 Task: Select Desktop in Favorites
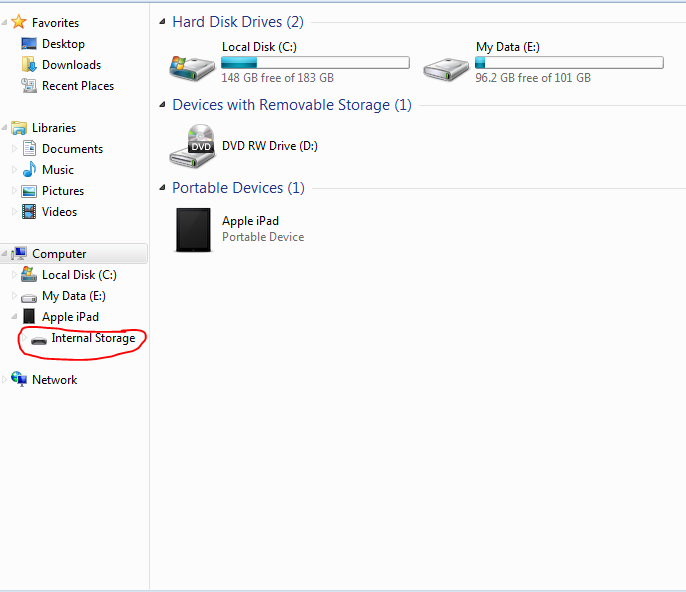pyautogui.click(x=63, y=44)
